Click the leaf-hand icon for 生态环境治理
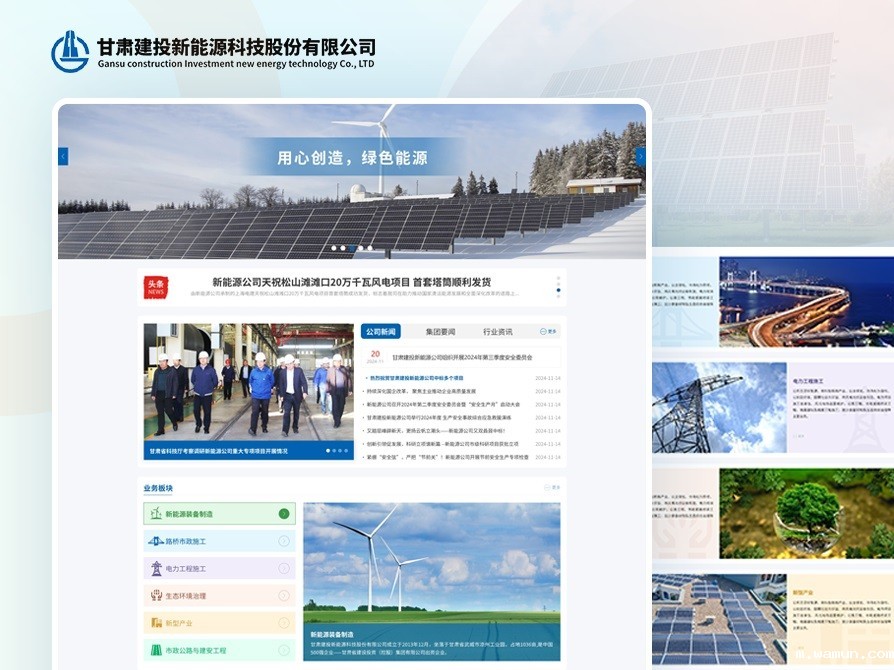This screenshot has height=670, width=894. (156, 595)
